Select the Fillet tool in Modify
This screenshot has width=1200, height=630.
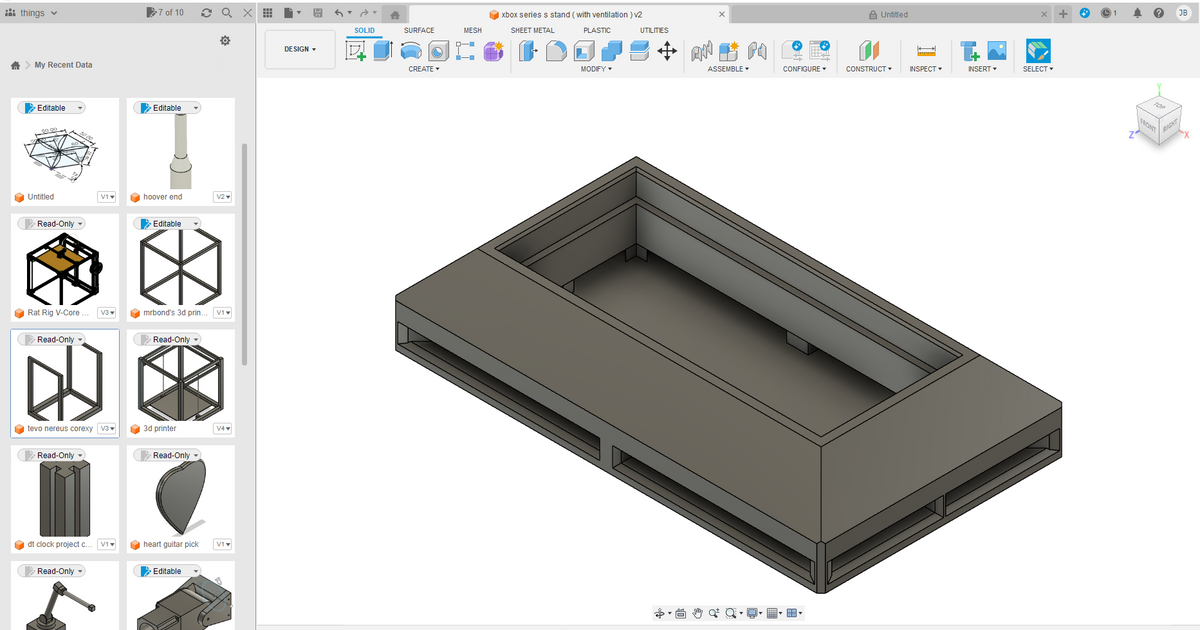(556, 48)
